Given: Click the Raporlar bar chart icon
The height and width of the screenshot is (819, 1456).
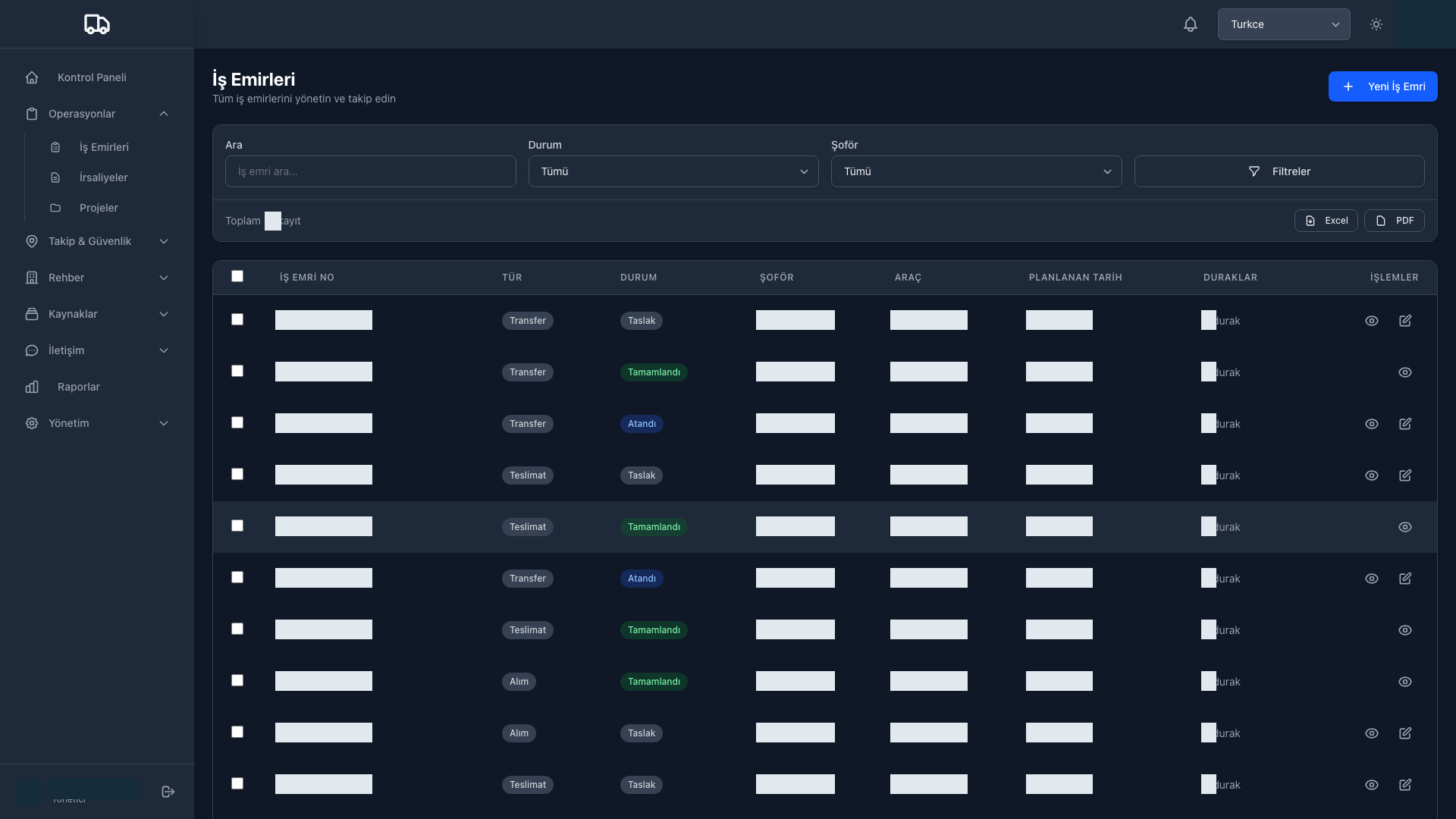Looking at the screenshot, I should click(32, 387).
